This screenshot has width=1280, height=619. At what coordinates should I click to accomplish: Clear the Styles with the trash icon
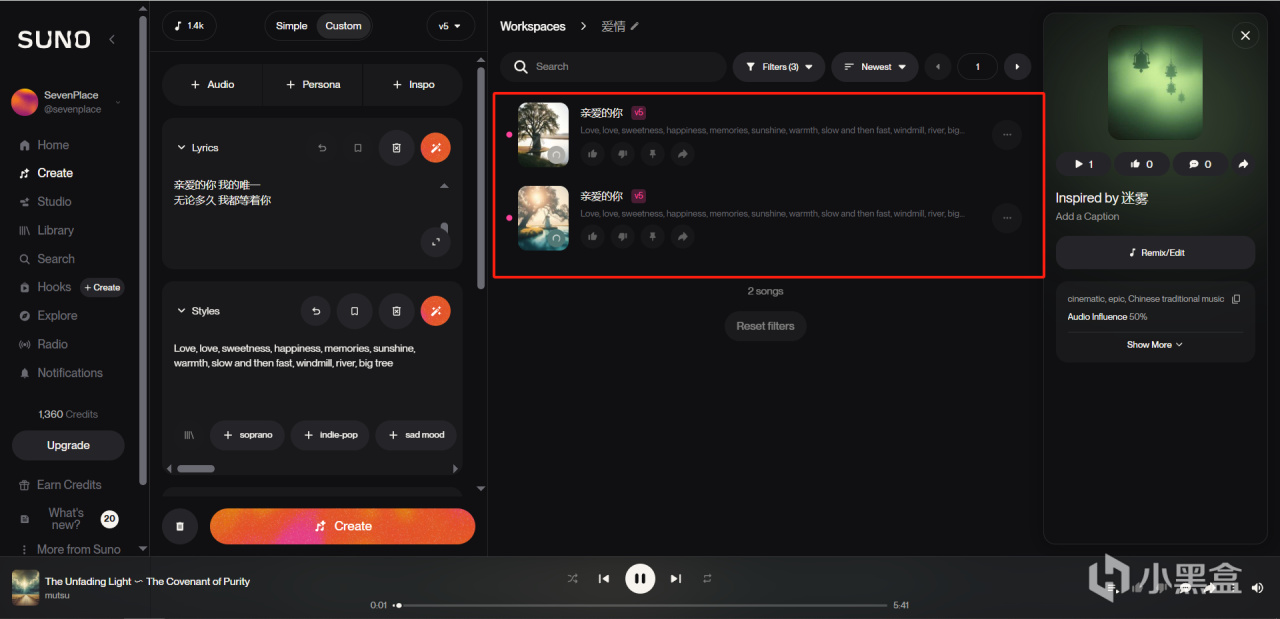(396, 311)
